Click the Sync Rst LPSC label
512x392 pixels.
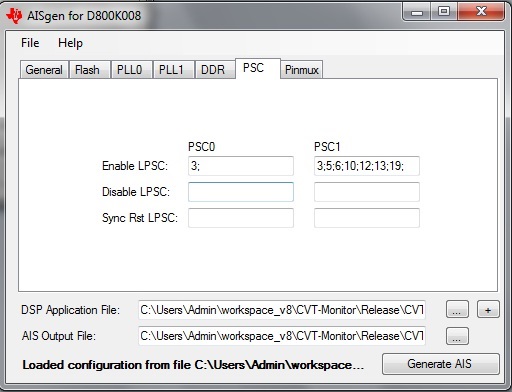coord(140,218)
